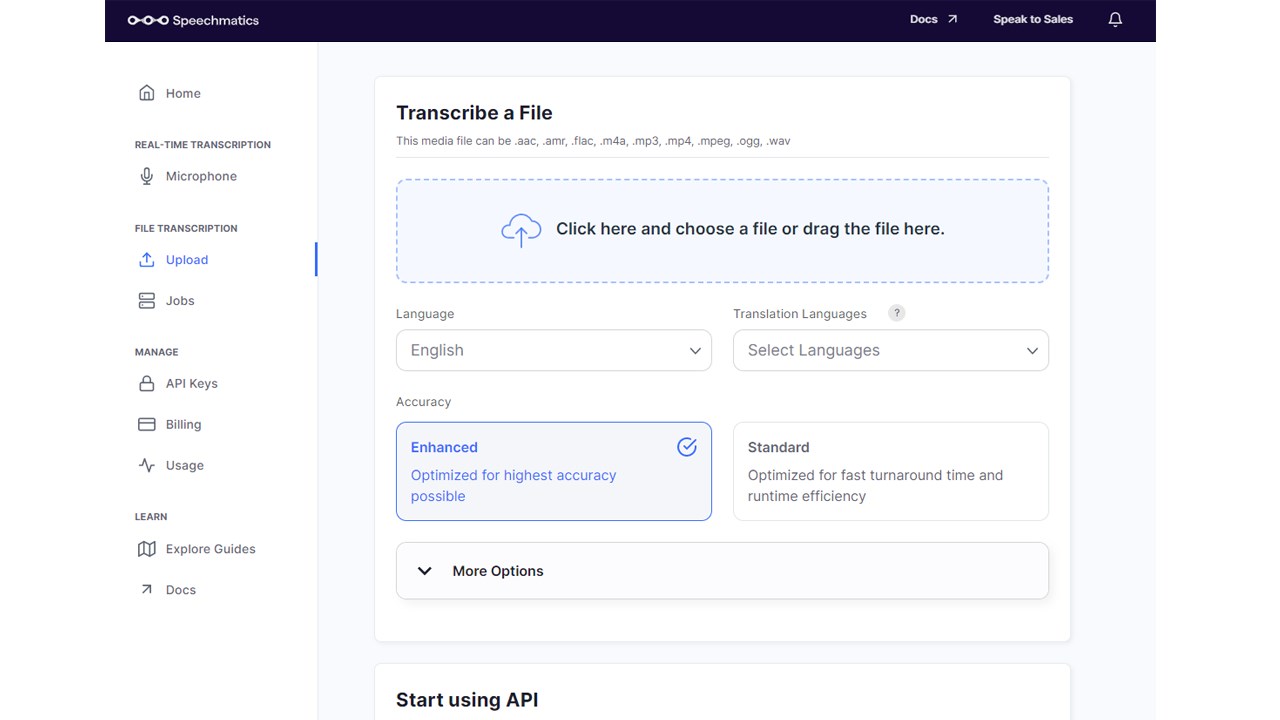Screen dimensions: 1280x720
Task: Open Microphone real-time transcription
Action: tap(201, 176)
